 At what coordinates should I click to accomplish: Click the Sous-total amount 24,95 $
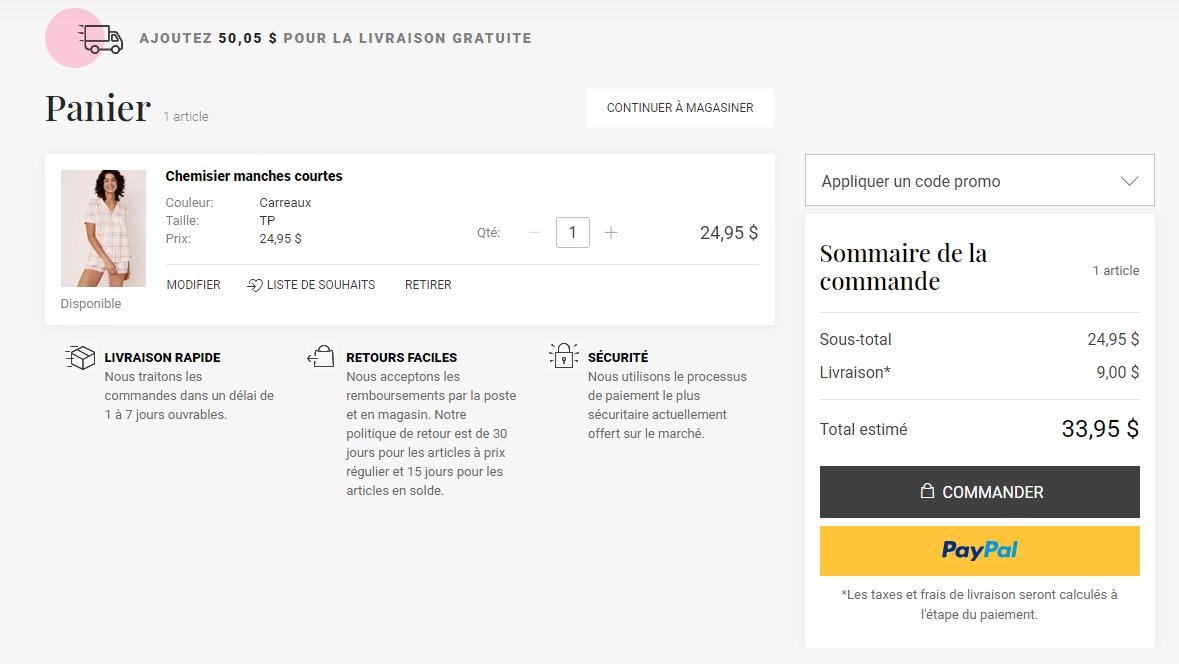click(x=1113, y=339)
